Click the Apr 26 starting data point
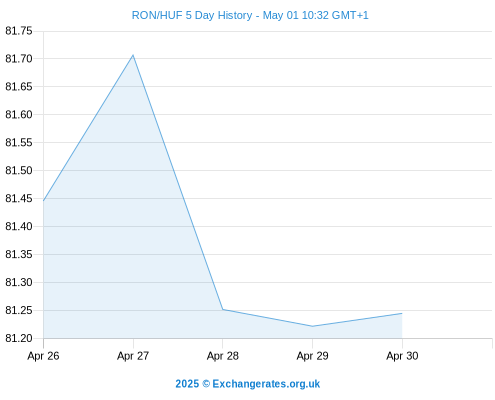The image size is (495, 400). coord(44,201)
